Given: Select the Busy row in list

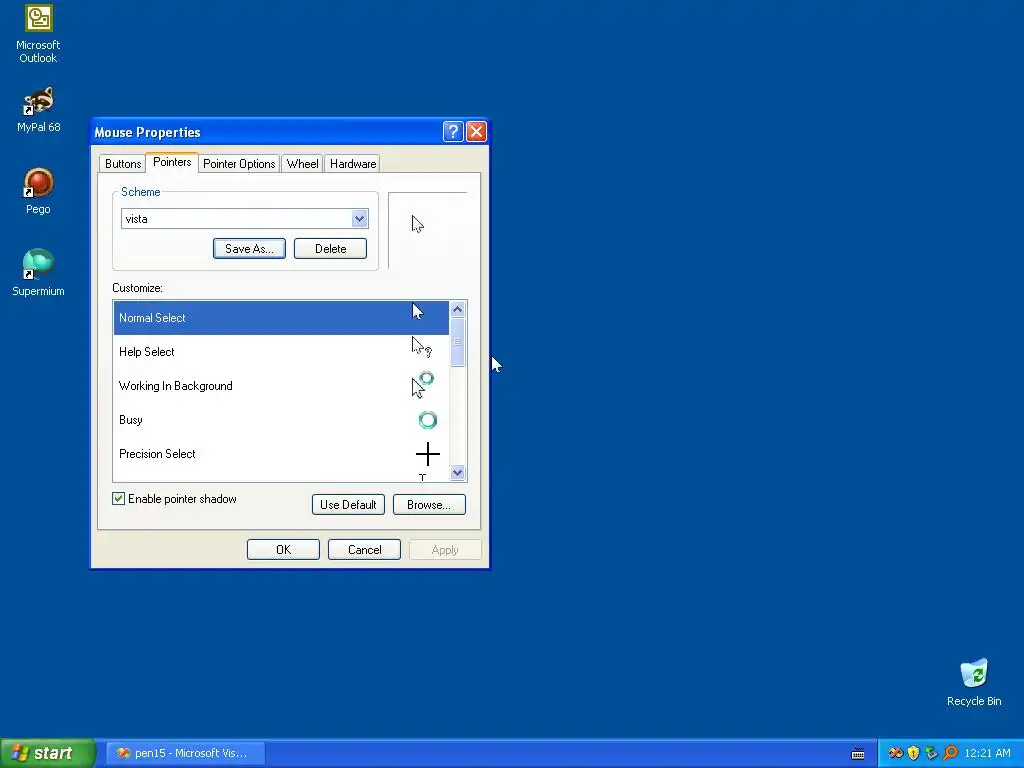Looking at the screenshot, I should [x=281, y=420].
